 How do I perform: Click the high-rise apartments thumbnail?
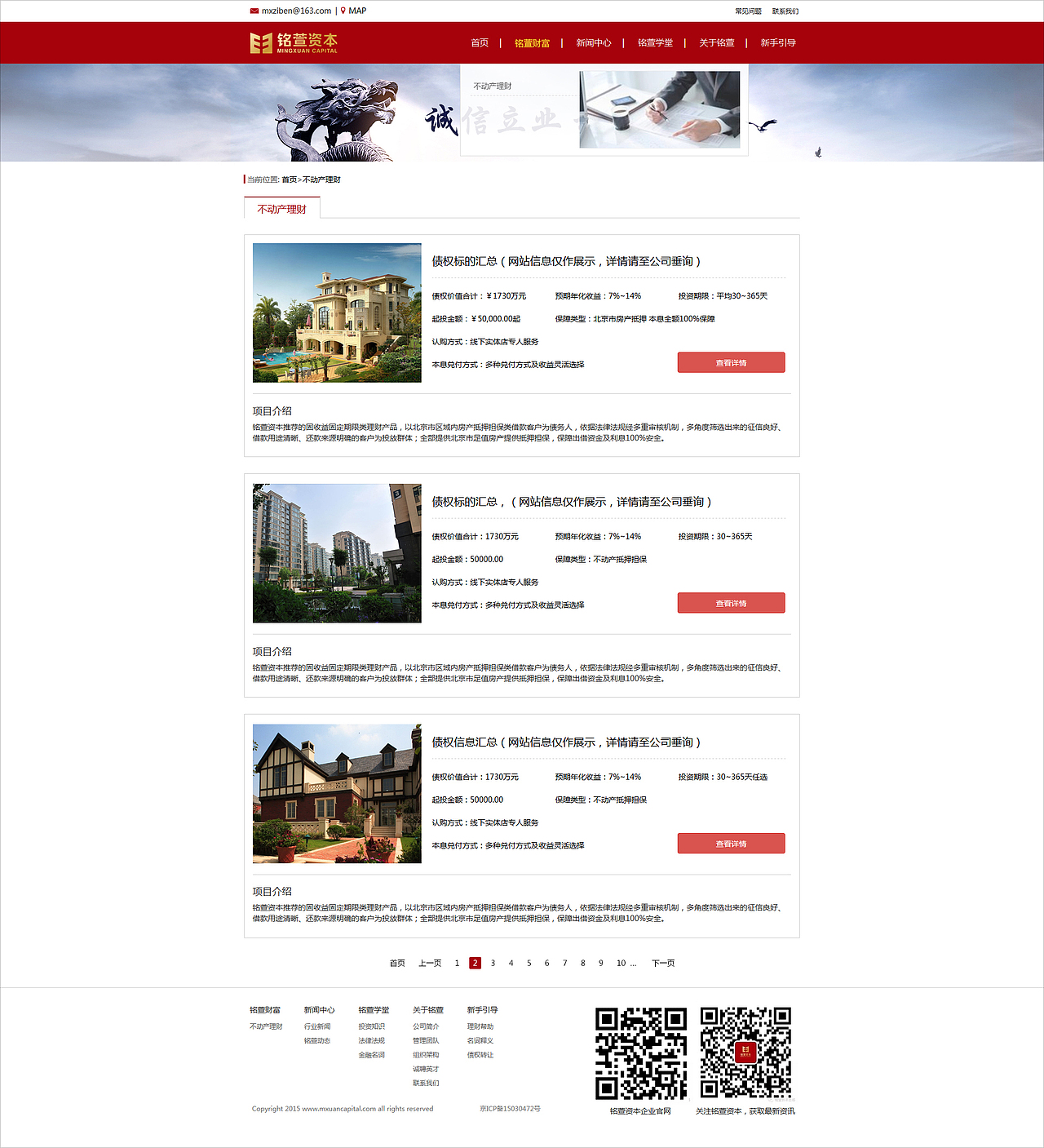point(337,553)
